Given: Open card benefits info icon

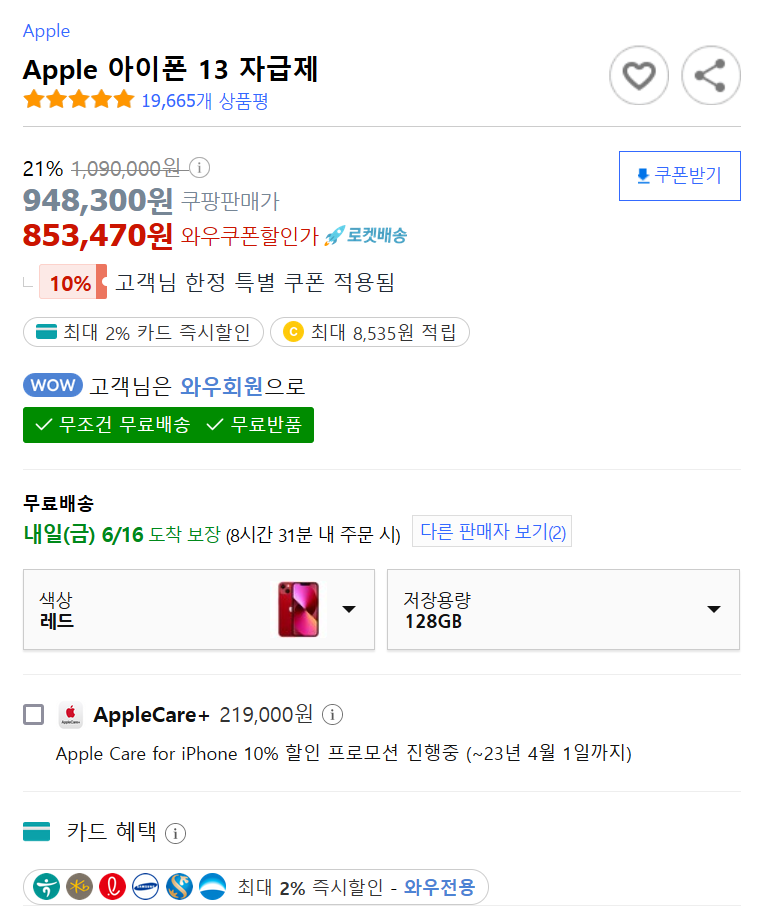Looking at the screenshot, I should (x=175, y=833).
